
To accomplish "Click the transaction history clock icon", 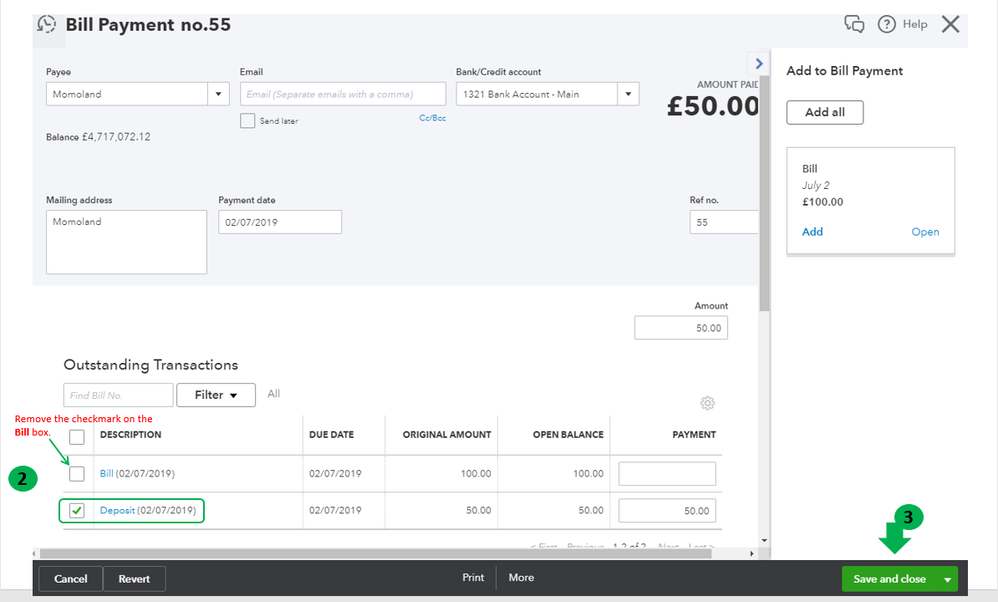I will click(46, 25).
